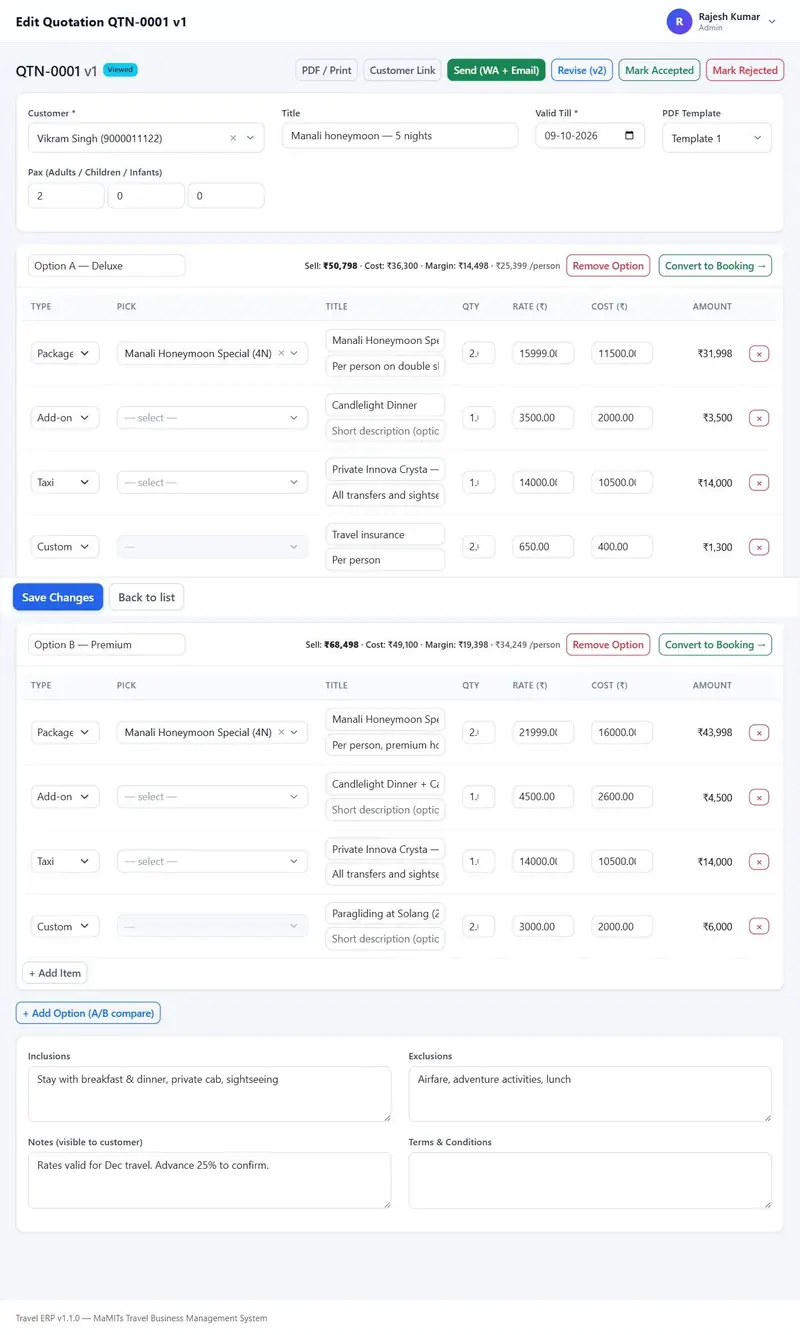Screen dimensions: 800x1335
Task: Click the Viewed status badge
Action: tap(120, 70)
